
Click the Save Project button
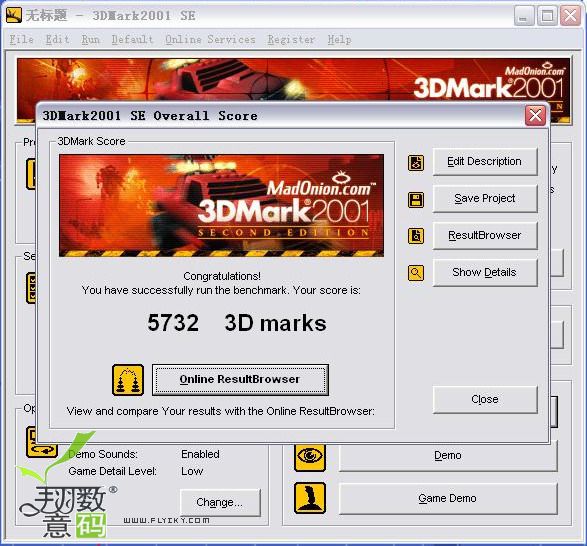pyautogui.click(x=485, y=198)
